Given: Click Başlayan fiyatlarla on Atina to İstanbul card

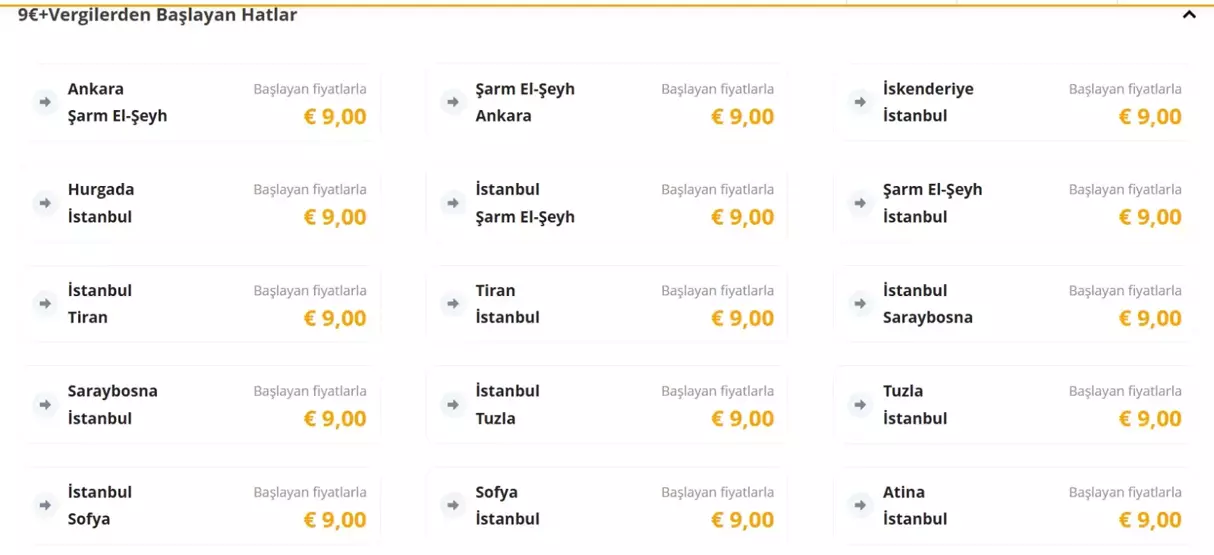Looking at the screenshot, I should click(1125, 492).
